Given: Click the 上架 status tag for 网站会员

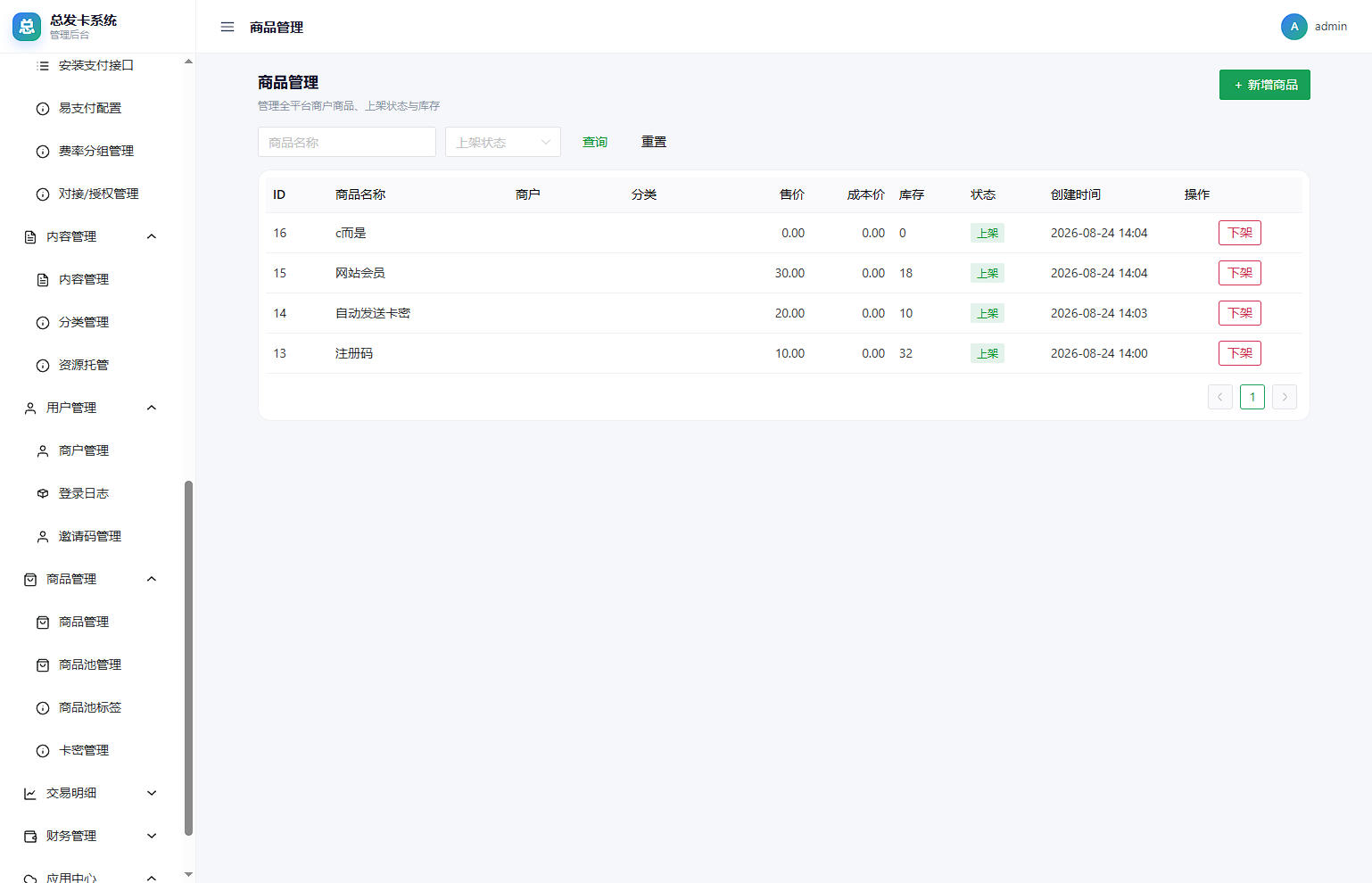Looking at the screenshot, I should coord(988,273).
